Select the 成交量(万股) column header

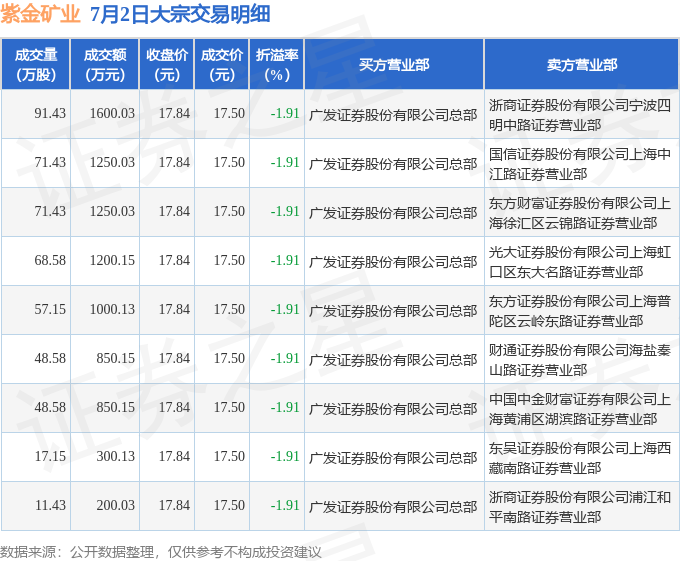click(x=36, y=65)
